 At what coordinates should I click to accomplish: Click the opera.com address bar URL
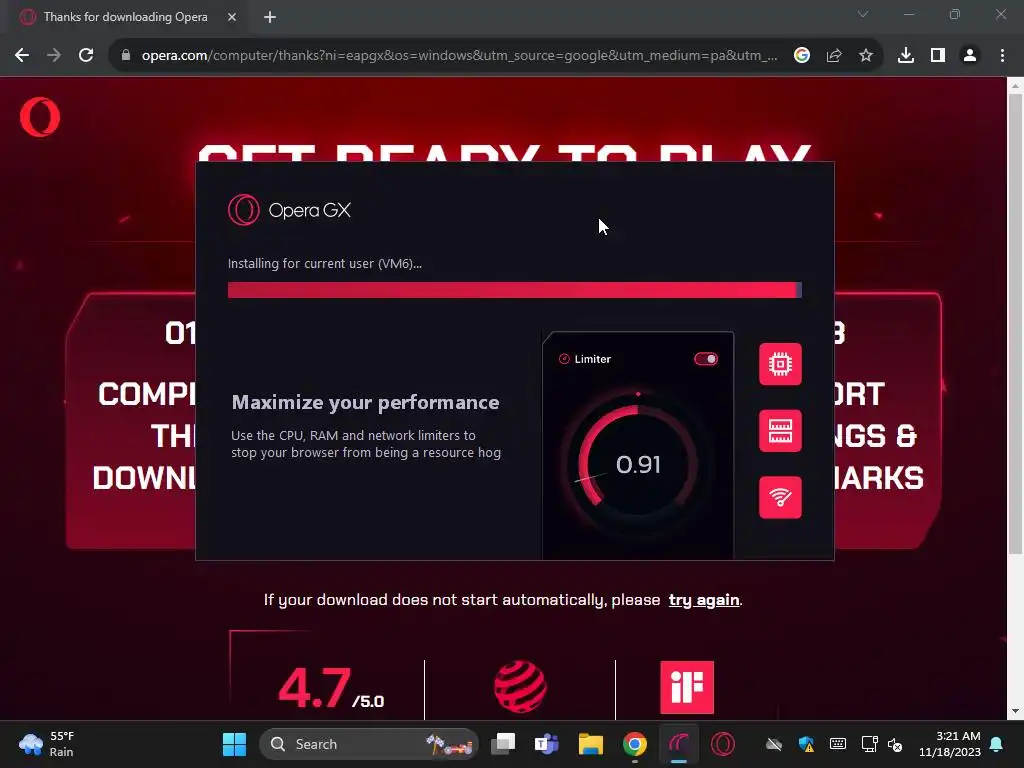459,56
